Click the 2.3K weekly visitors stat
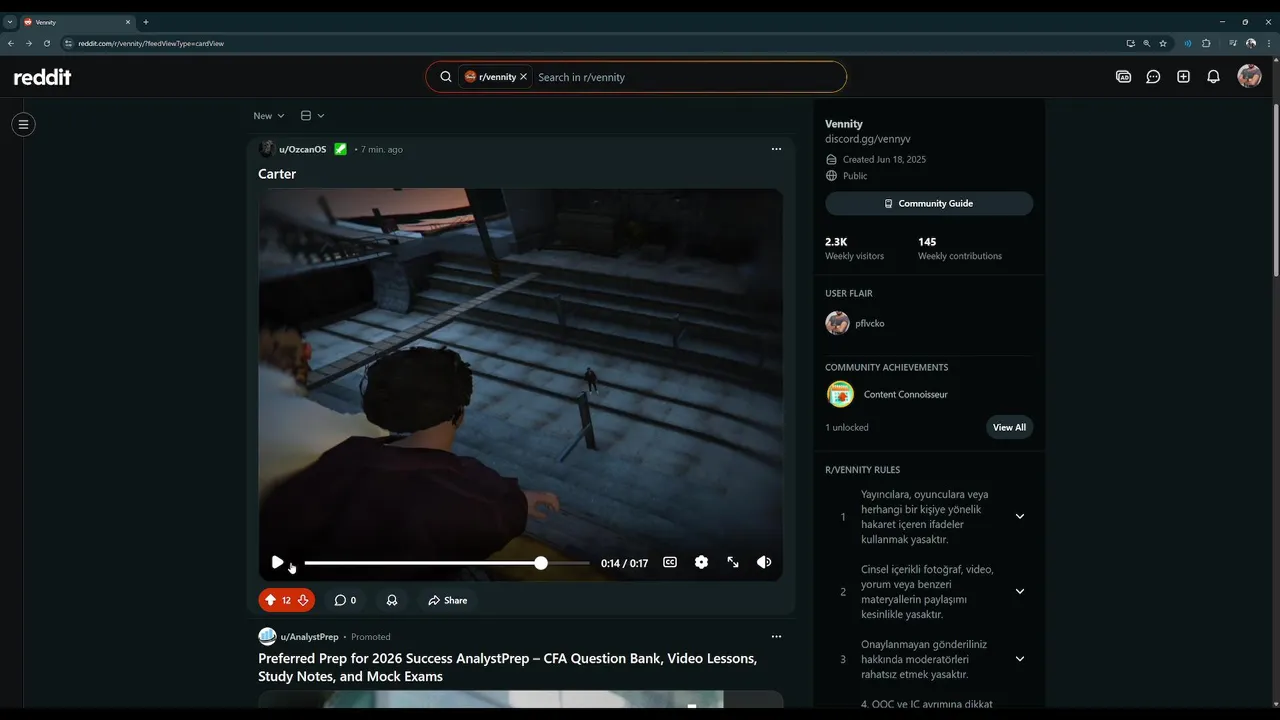This screenshot has width=1280, height=720. pyautogui.click(x=854, y=248)
